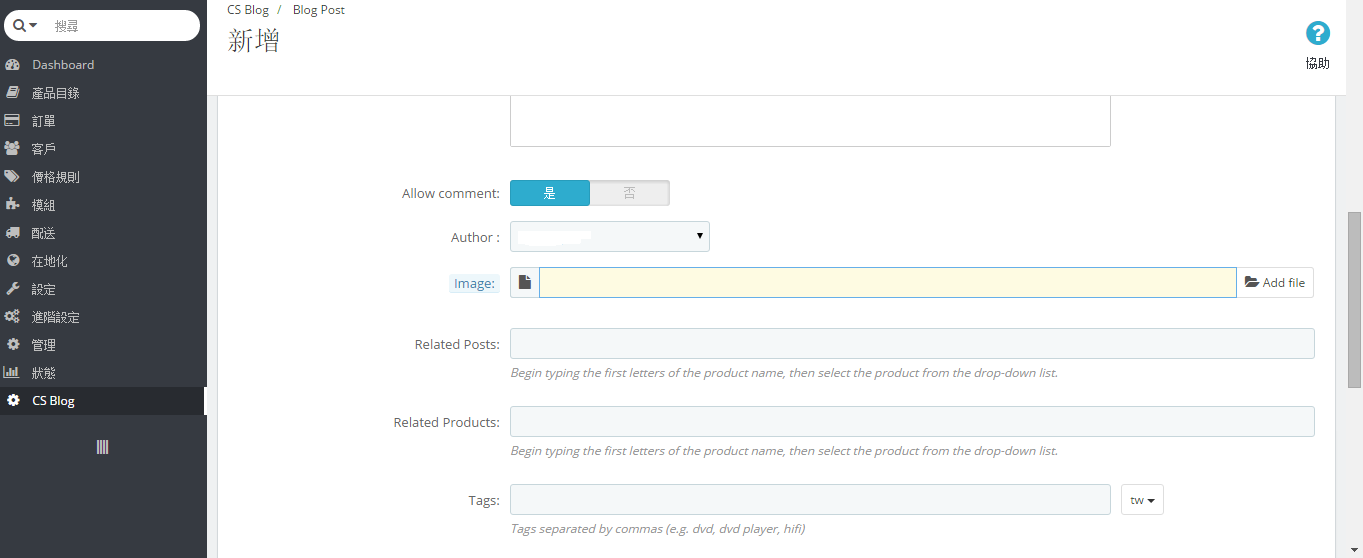Collapse the sidebar menu with bars icon

click(x=102, y=447)
